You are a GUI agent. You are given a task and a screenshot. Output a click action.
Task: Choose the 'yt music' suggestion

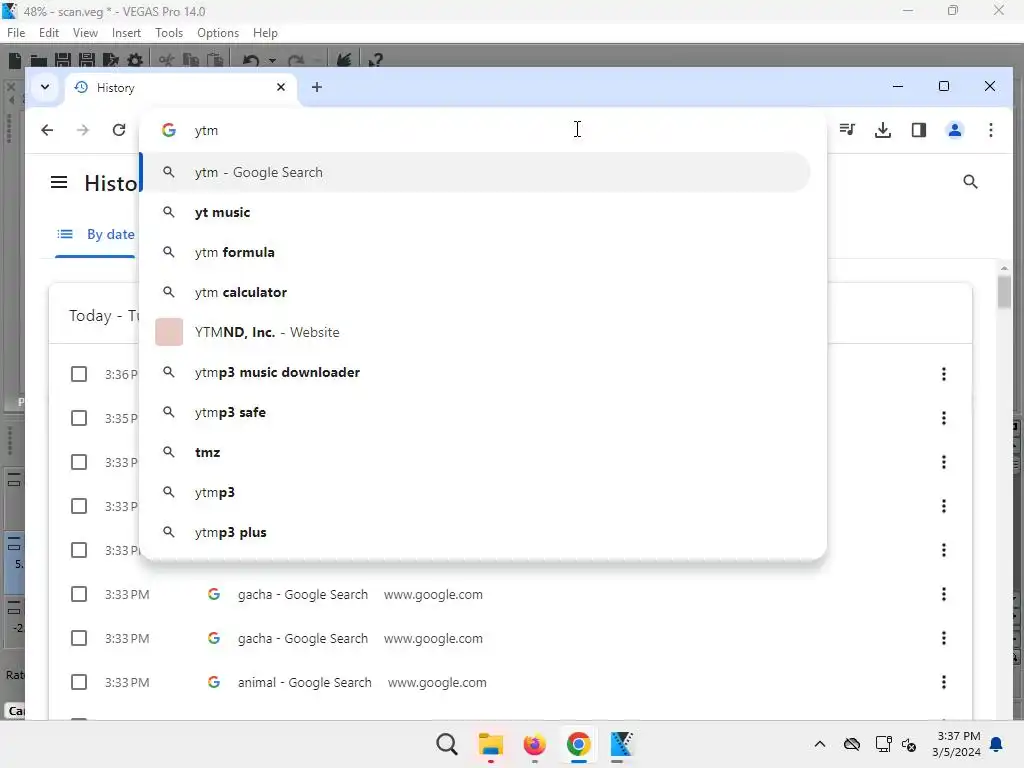[475, 212]
